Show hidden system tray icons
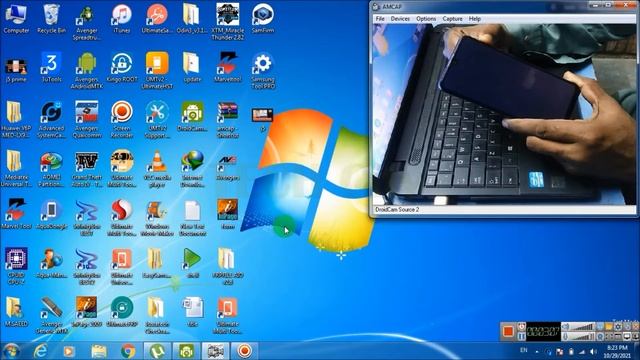 coord(537,351)
